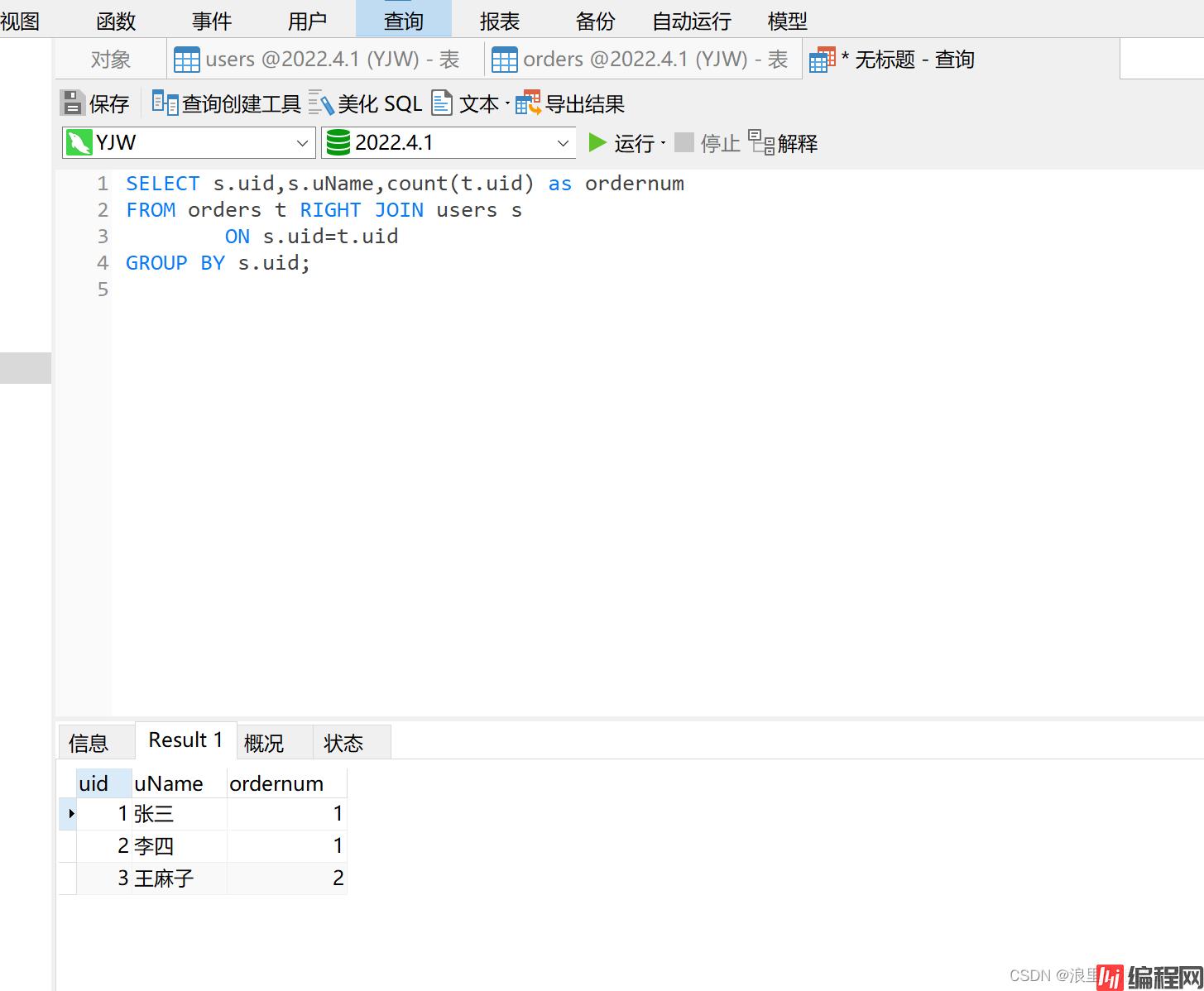Click the YJW connection icon

click(79, 142)
